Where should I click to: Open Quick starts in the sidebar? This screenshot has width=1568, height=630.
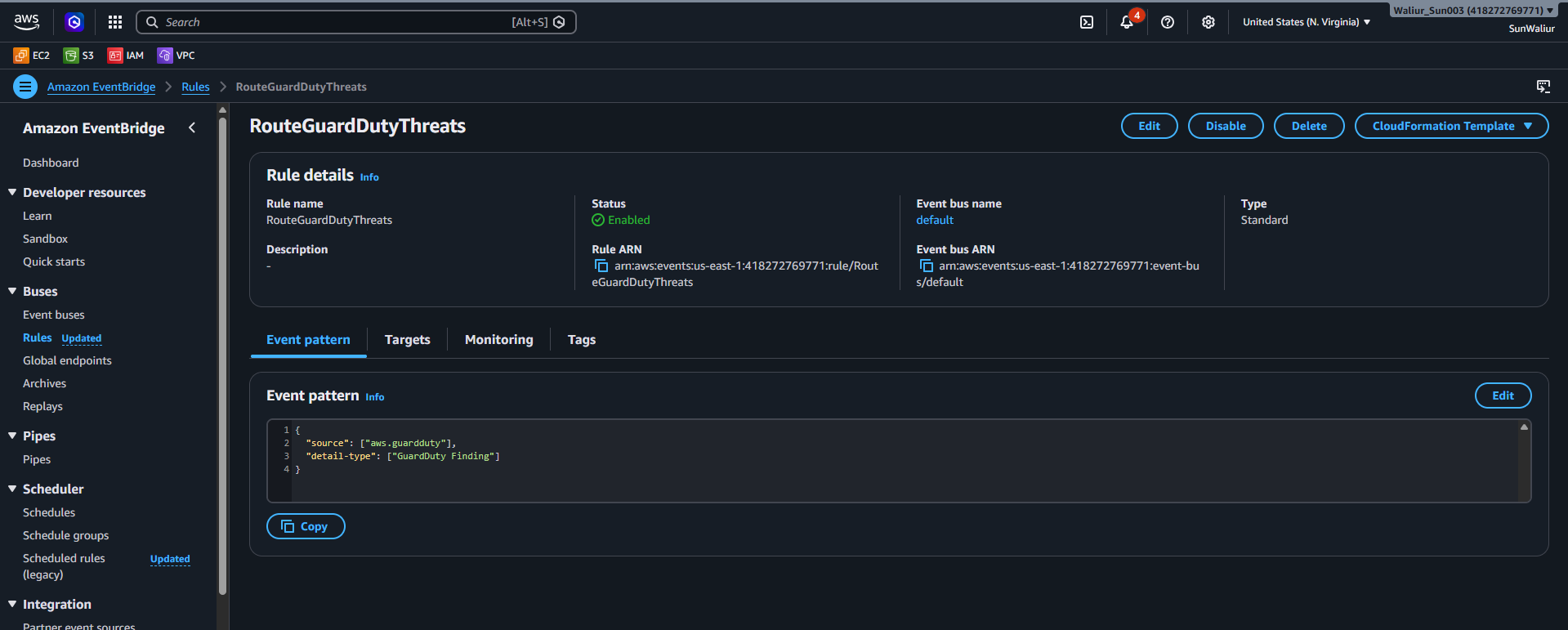coord(54,261)
